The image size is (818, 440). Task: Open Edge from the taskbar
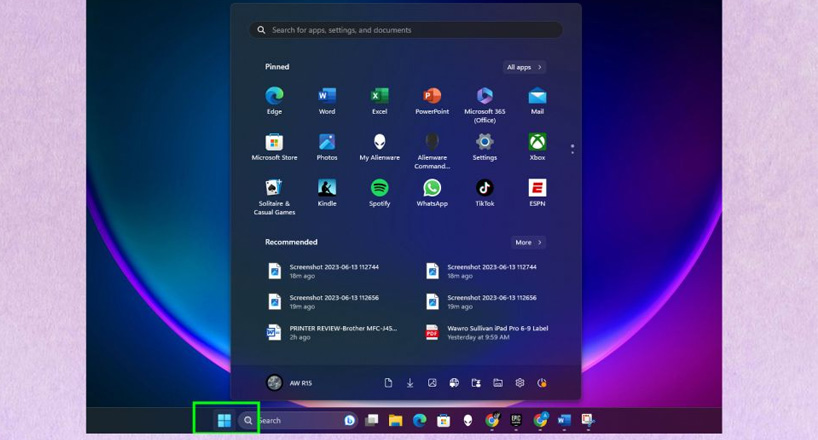pyautogui.click(x=419, y=420)
